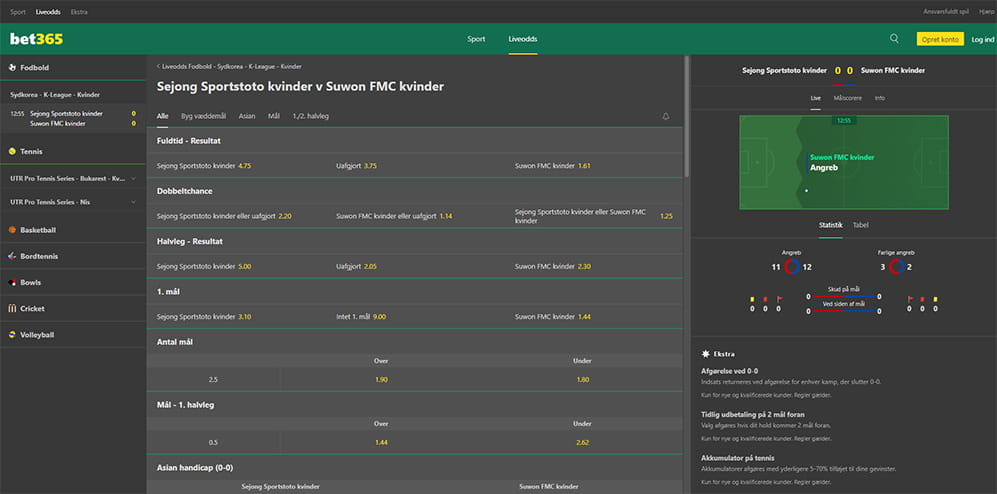997x494 pixels.
Task: Switch to the Live match tab
Action: tap(816, 99)
